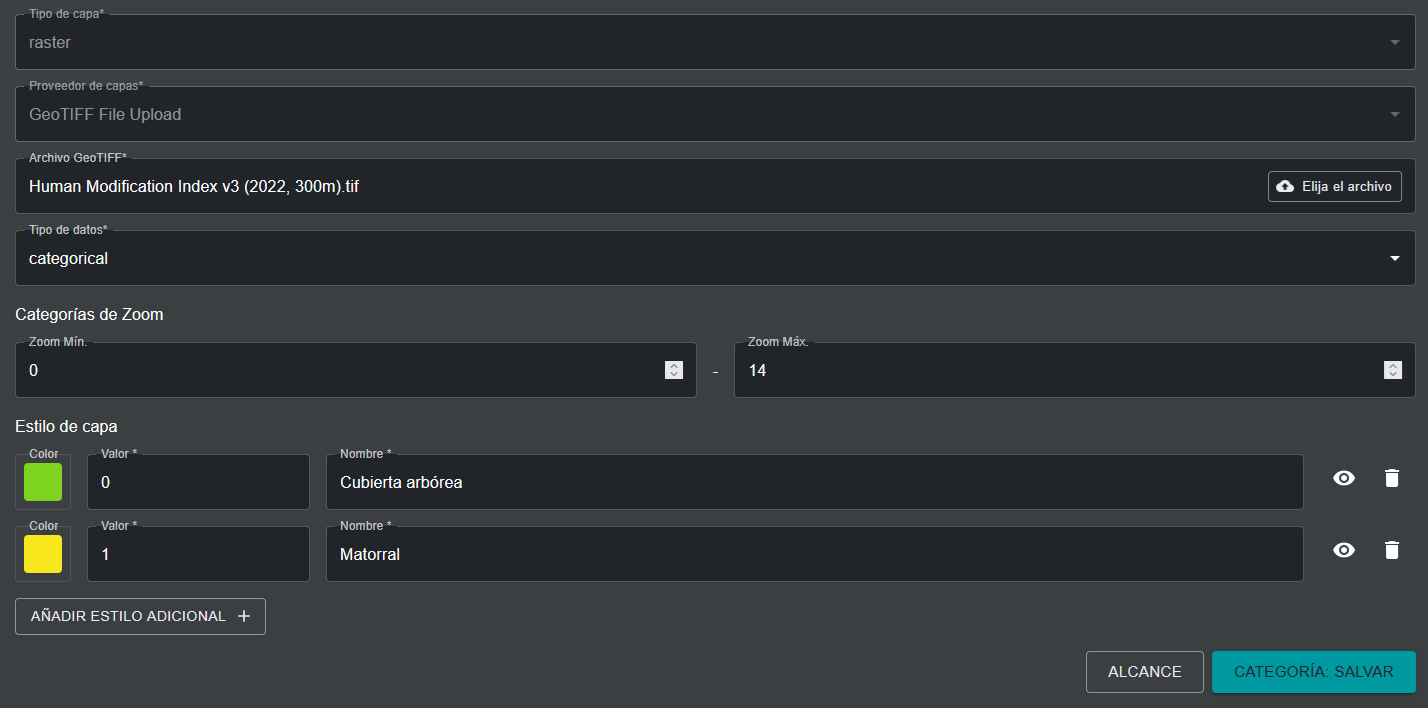This screenshot has width=1428, height=708.
Task: Click the Nombre field Cubierta arbórea
Action: [814, 483]
